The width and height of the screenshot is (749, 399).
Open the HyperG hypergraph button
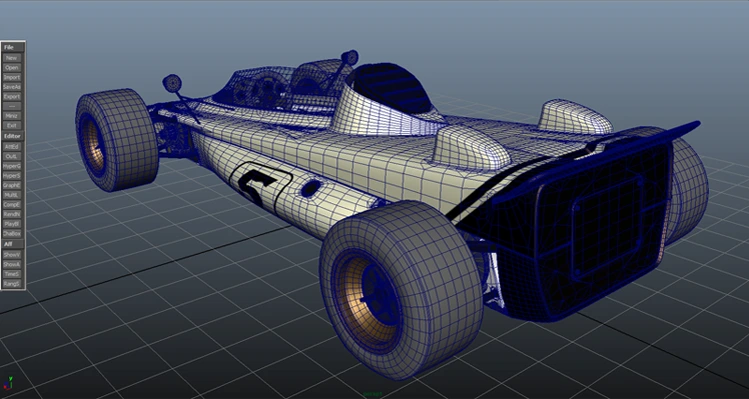click(11, 166)
